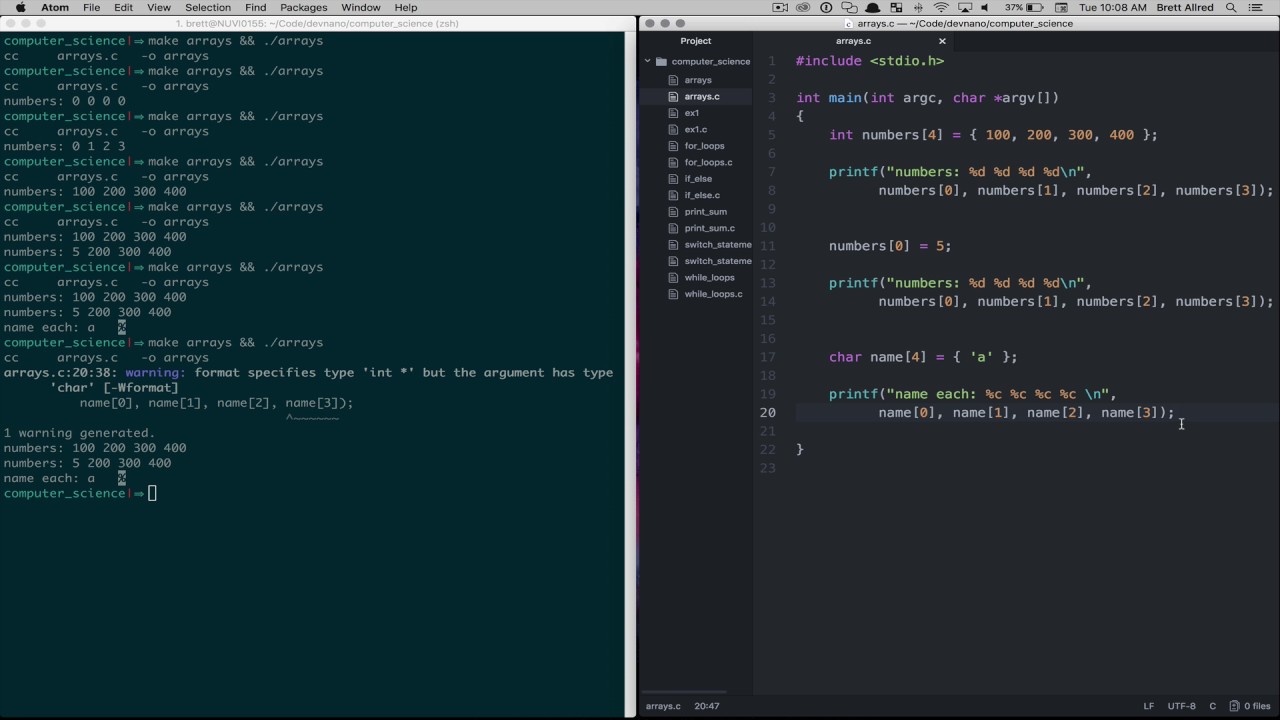Open the if_else file
The image size is (1280, 720).
pos(698,179)
